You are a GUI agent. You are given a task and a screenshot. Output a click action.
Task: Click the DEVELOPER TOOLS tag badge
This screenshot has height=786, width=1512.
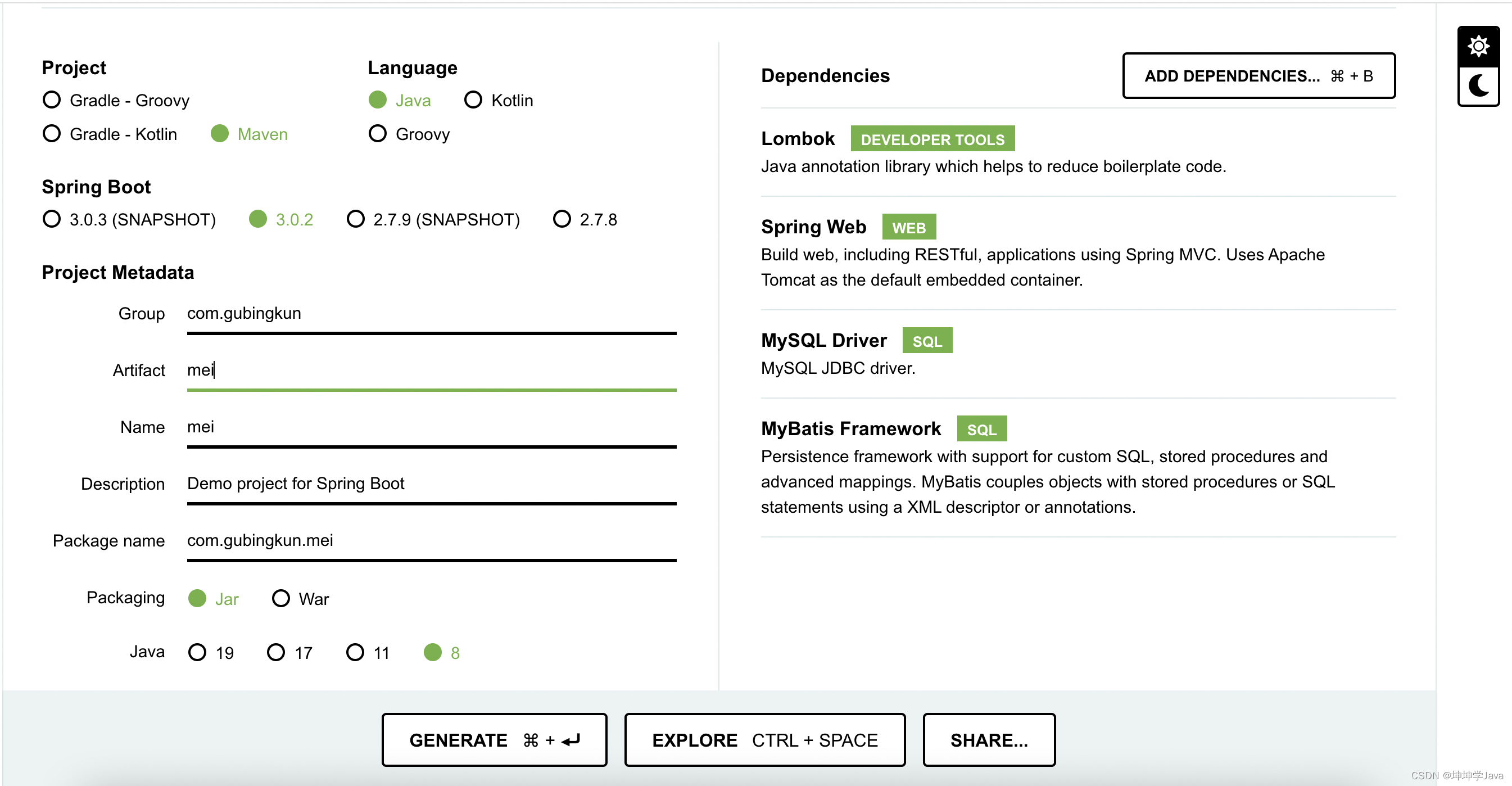pos(932,139)
